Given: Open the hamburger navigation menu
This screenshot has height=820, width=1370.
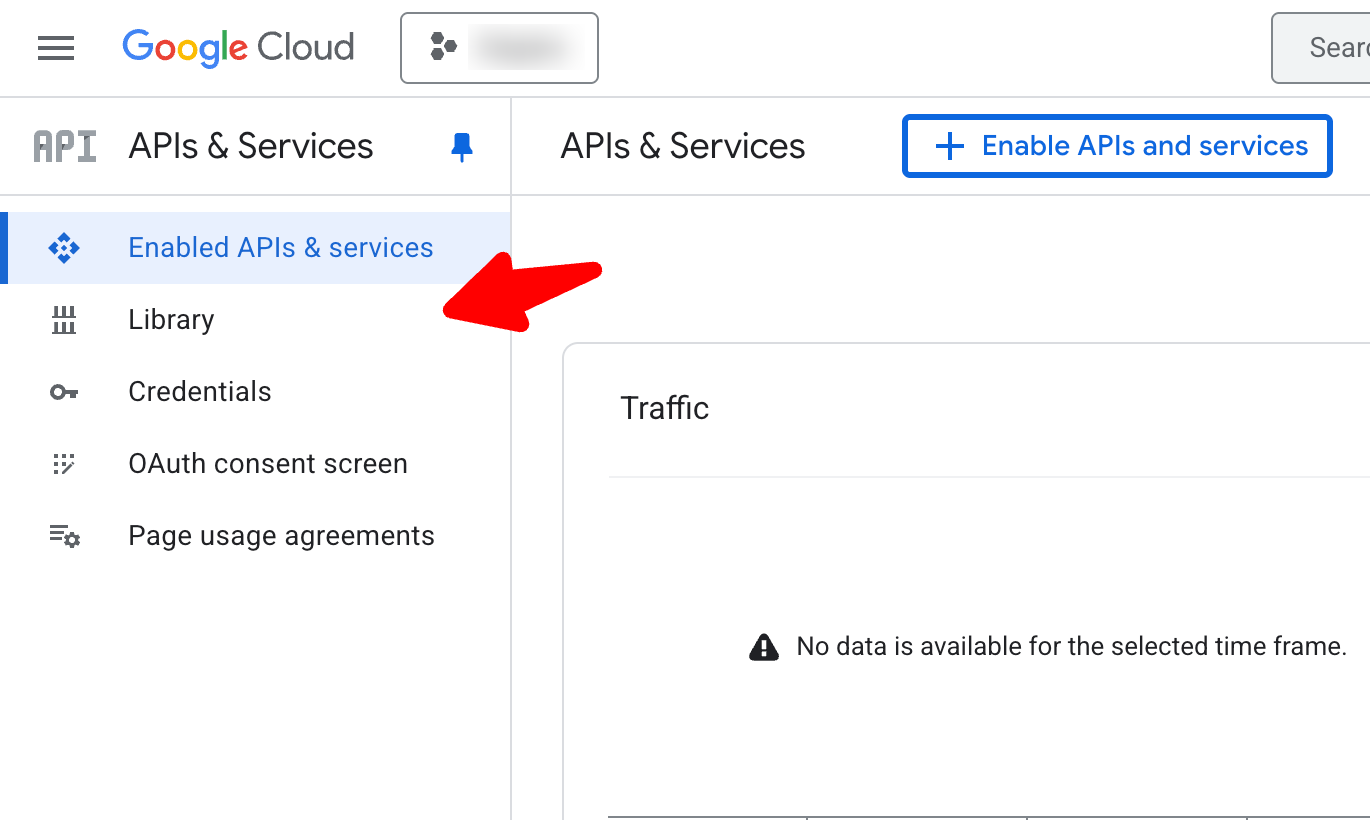Looking at the screenshot, I should (x=56, y=47).
